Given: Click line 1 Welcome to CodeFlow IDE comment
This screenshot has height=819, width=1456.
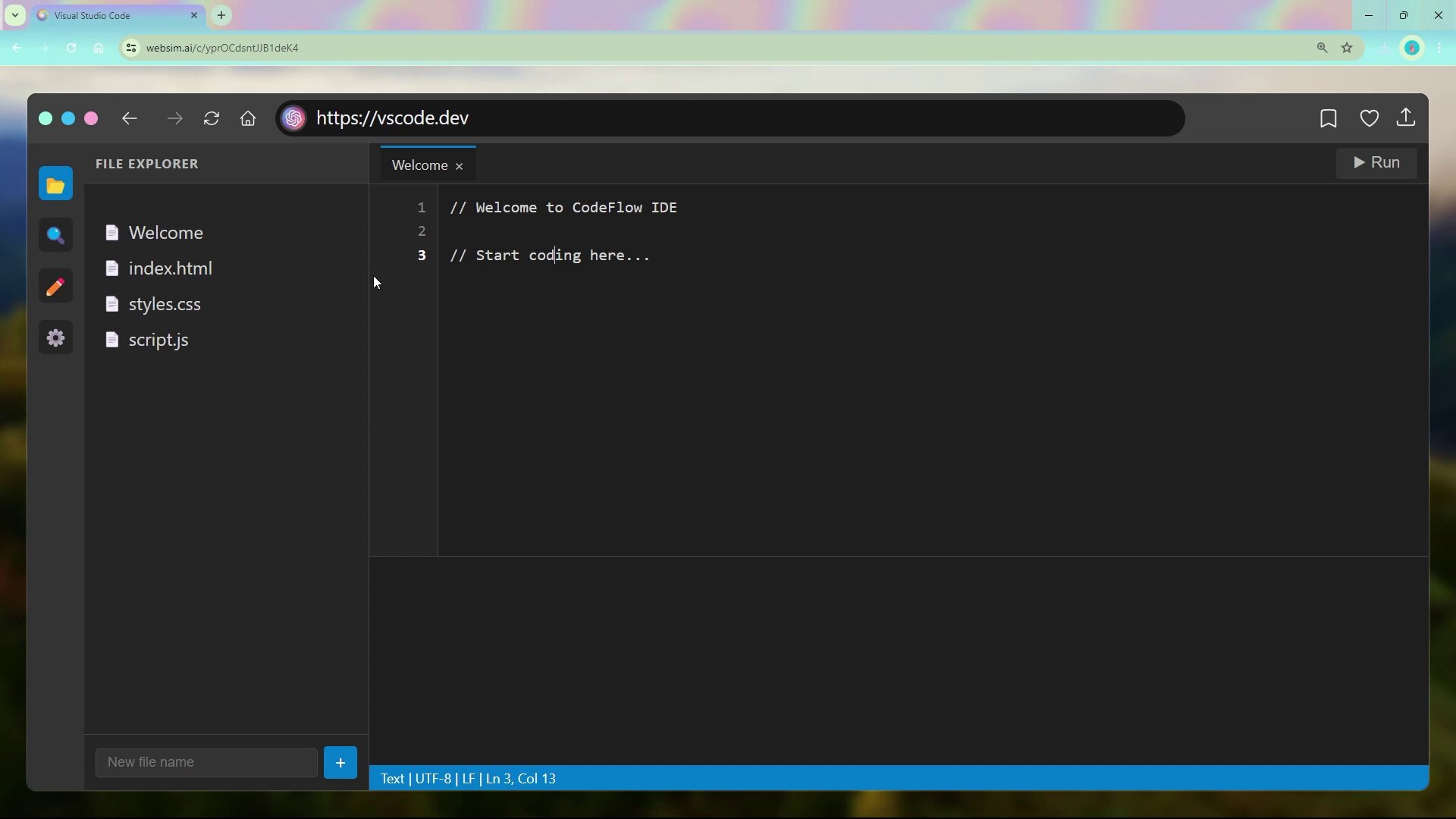Looking at the screenshot, I should coord(563,208).
